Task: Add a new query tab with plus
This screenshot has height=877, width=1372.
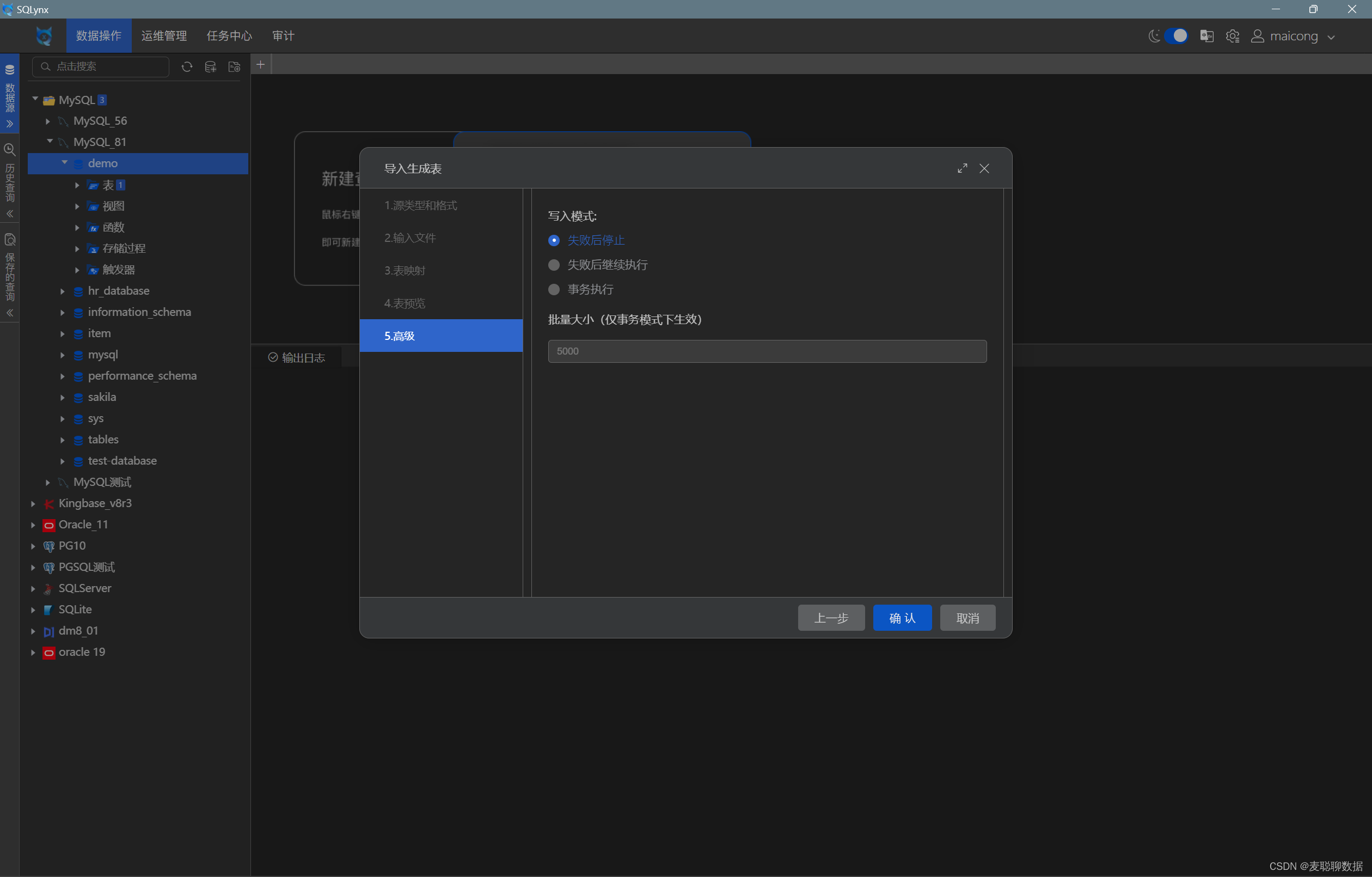Action: click(x=260, y=64)
